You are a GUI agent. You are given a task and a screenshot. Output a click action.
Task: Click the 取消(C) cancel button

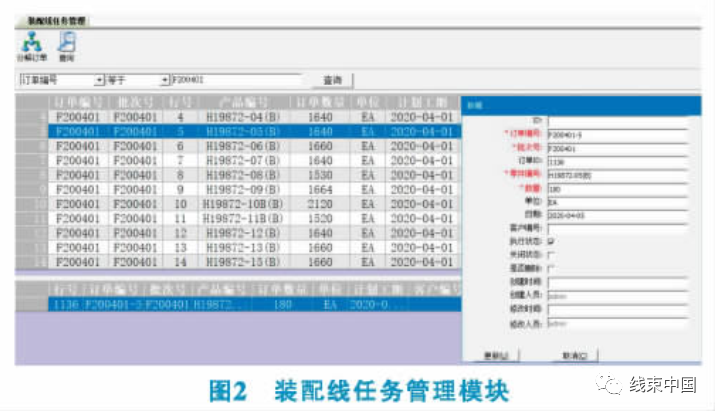click(575, 355)
